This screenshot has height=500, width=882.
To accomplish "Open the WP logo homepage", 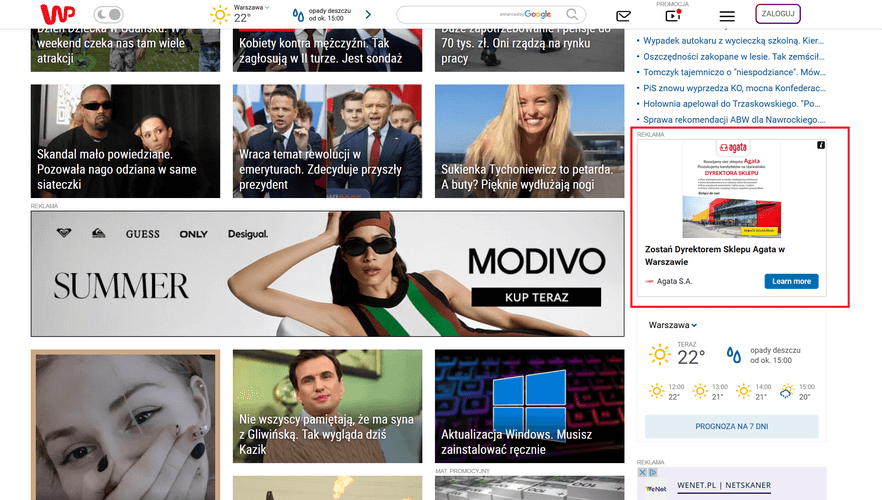I will tap(57, 14).
